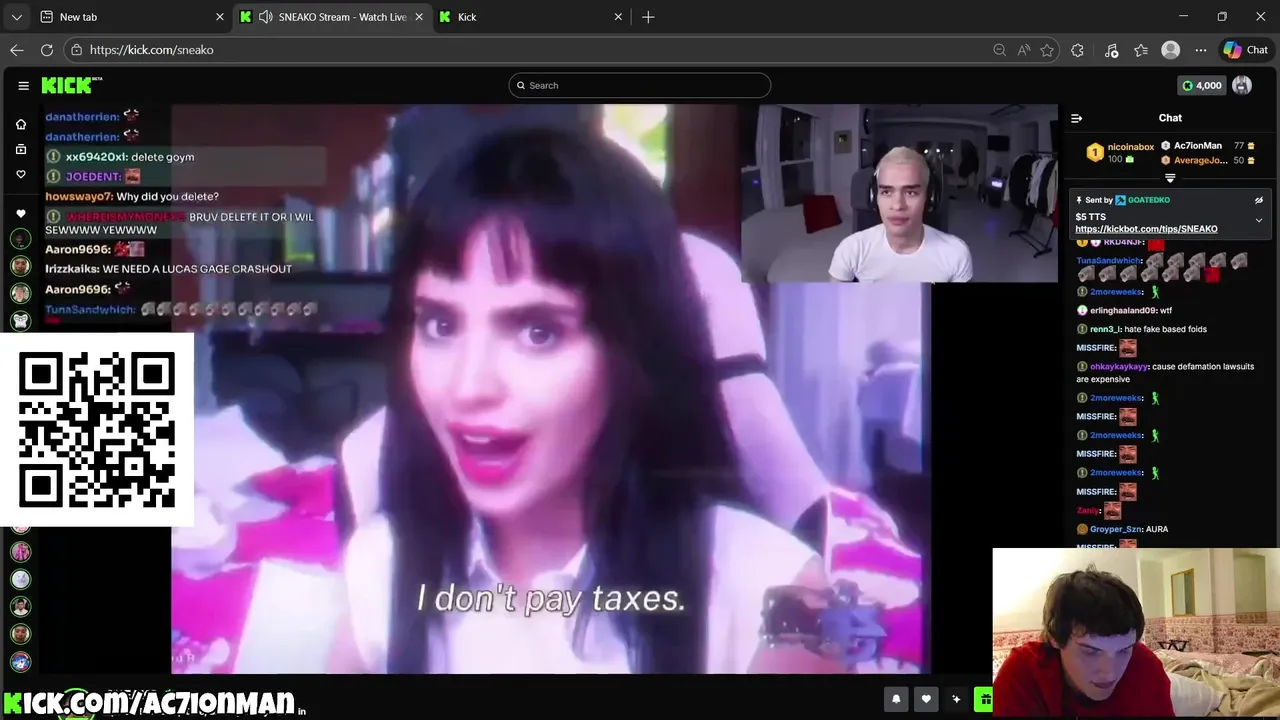Click the sparkle button under video
The image size is (1280, 720).
[956, 699]
